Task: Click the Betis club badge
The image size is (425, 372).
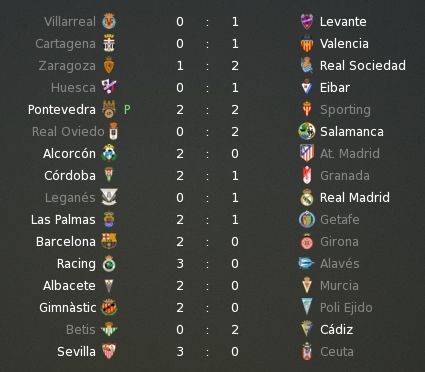Action: tap(109, 329)
